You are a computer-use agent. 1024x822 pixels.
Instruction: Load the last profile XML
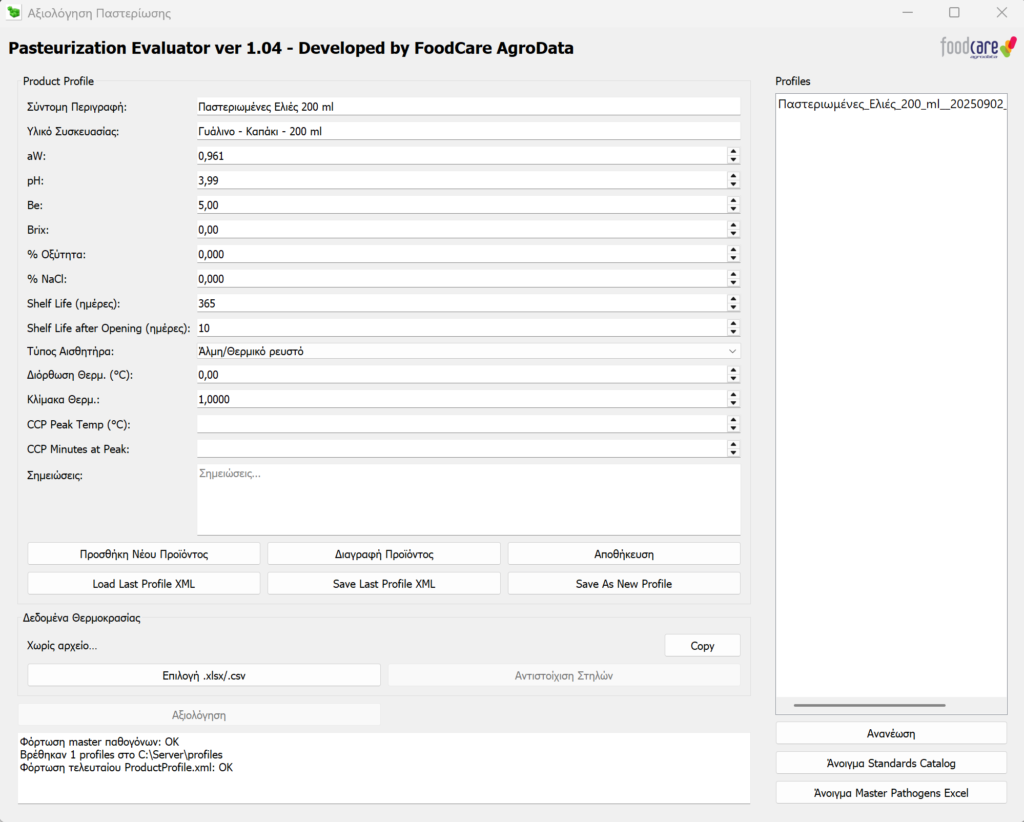point(144,584)
